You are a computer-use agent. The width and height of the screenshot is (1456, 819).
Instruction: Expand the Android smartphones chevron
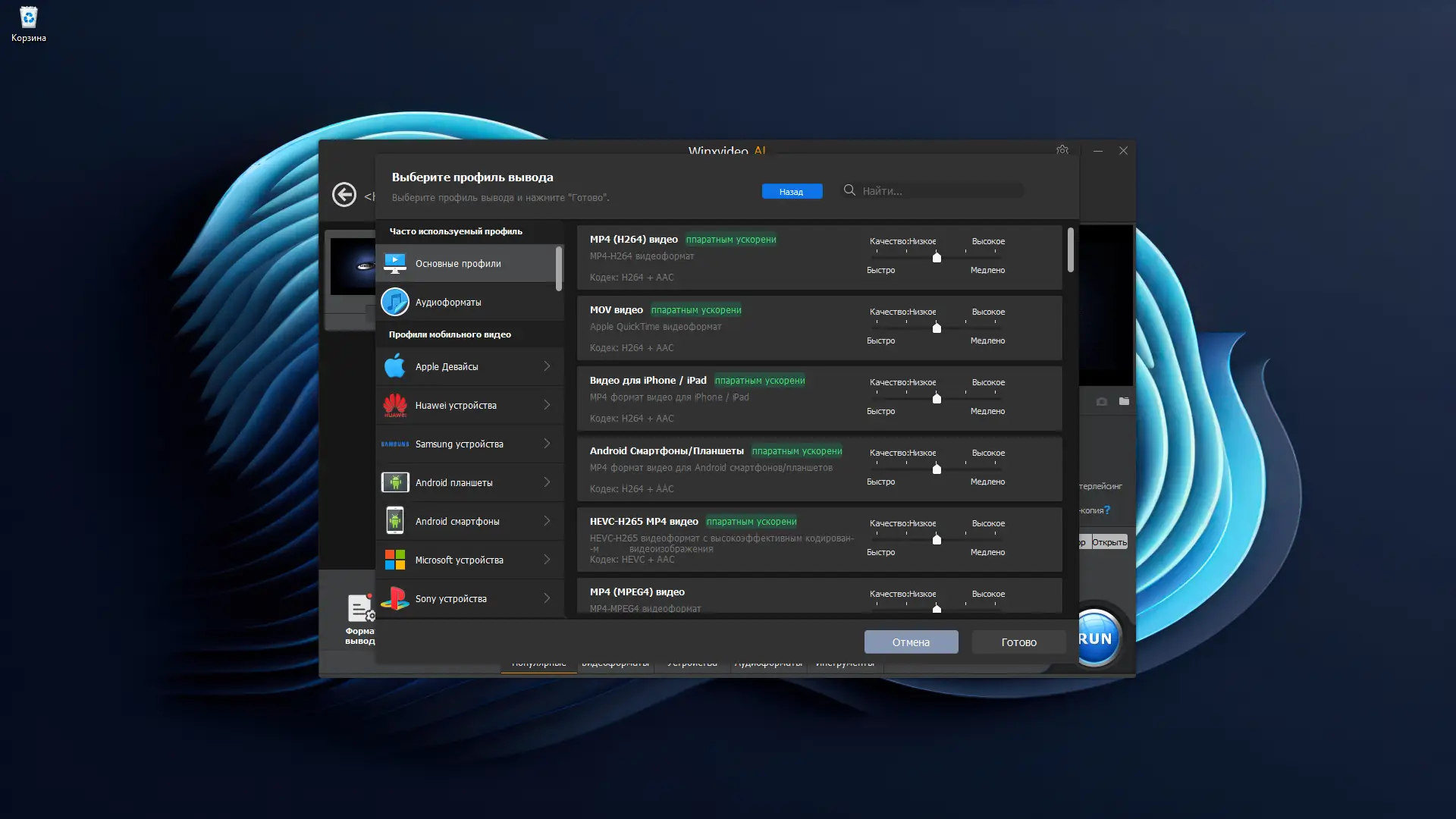[547, 521]
